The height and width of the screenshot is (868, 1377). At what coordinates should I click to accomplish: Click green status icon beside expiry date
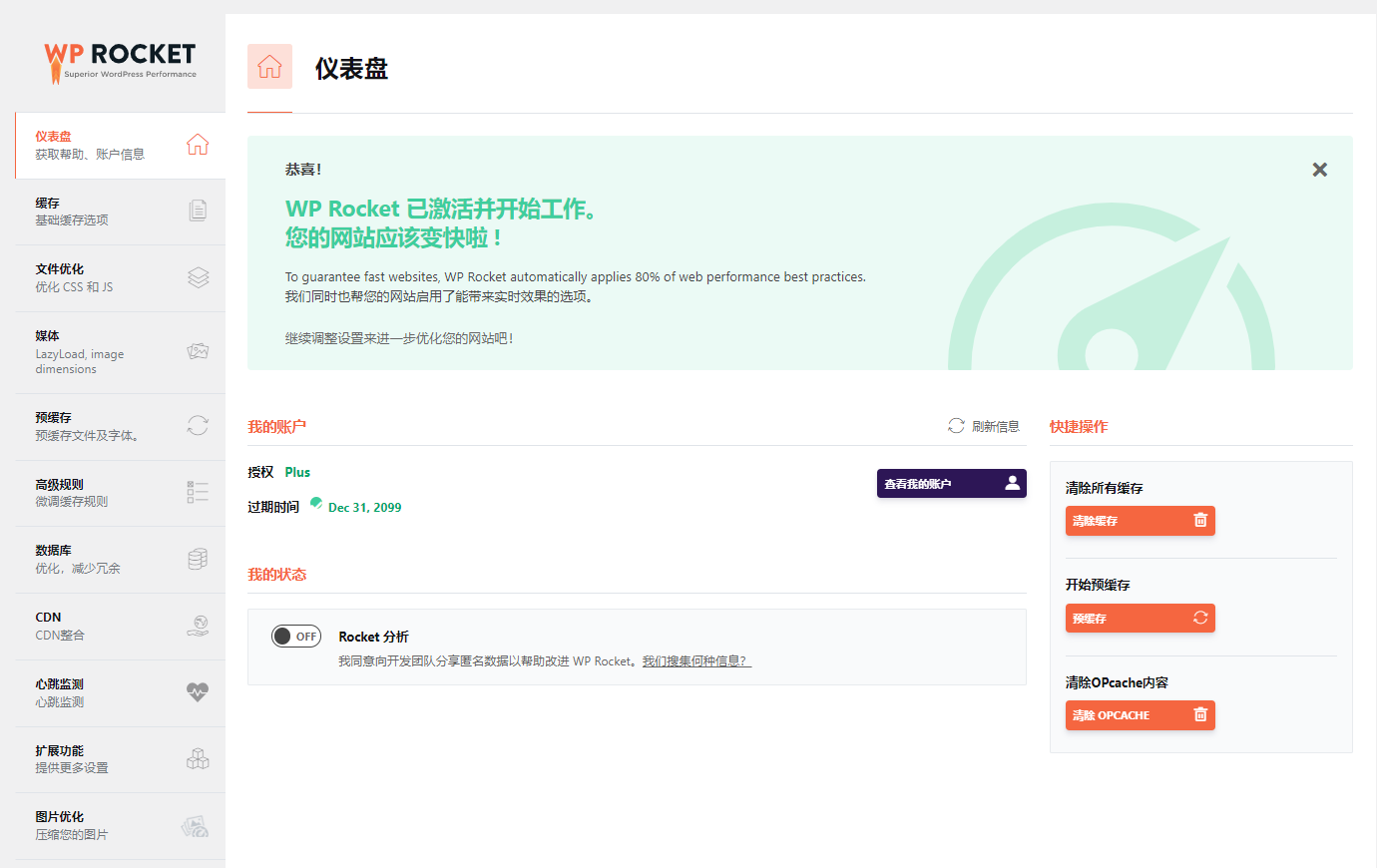coord(316,504)
